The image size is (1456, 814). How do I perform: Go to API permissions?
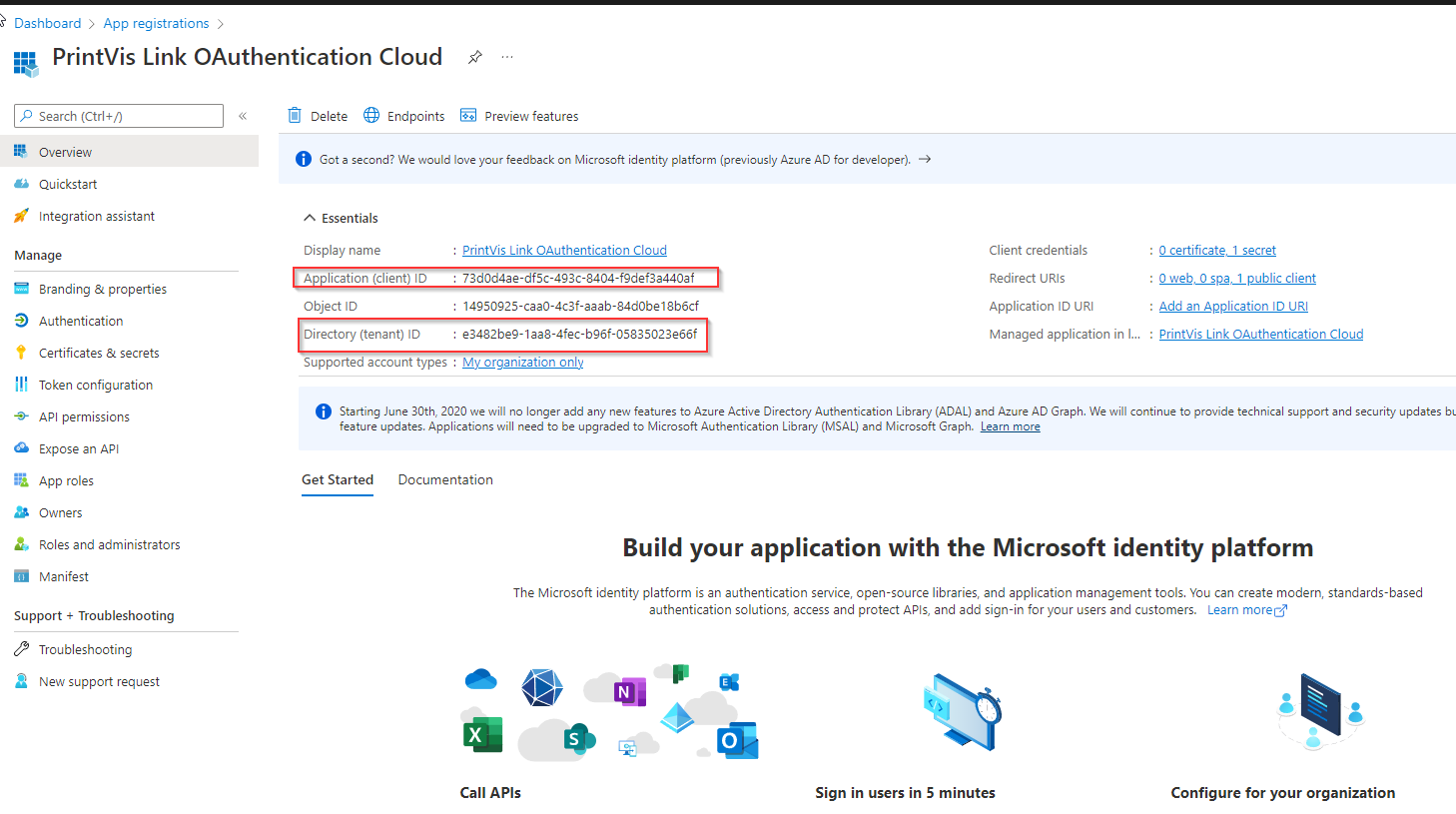pyautogui.click(x=84, y=416)
